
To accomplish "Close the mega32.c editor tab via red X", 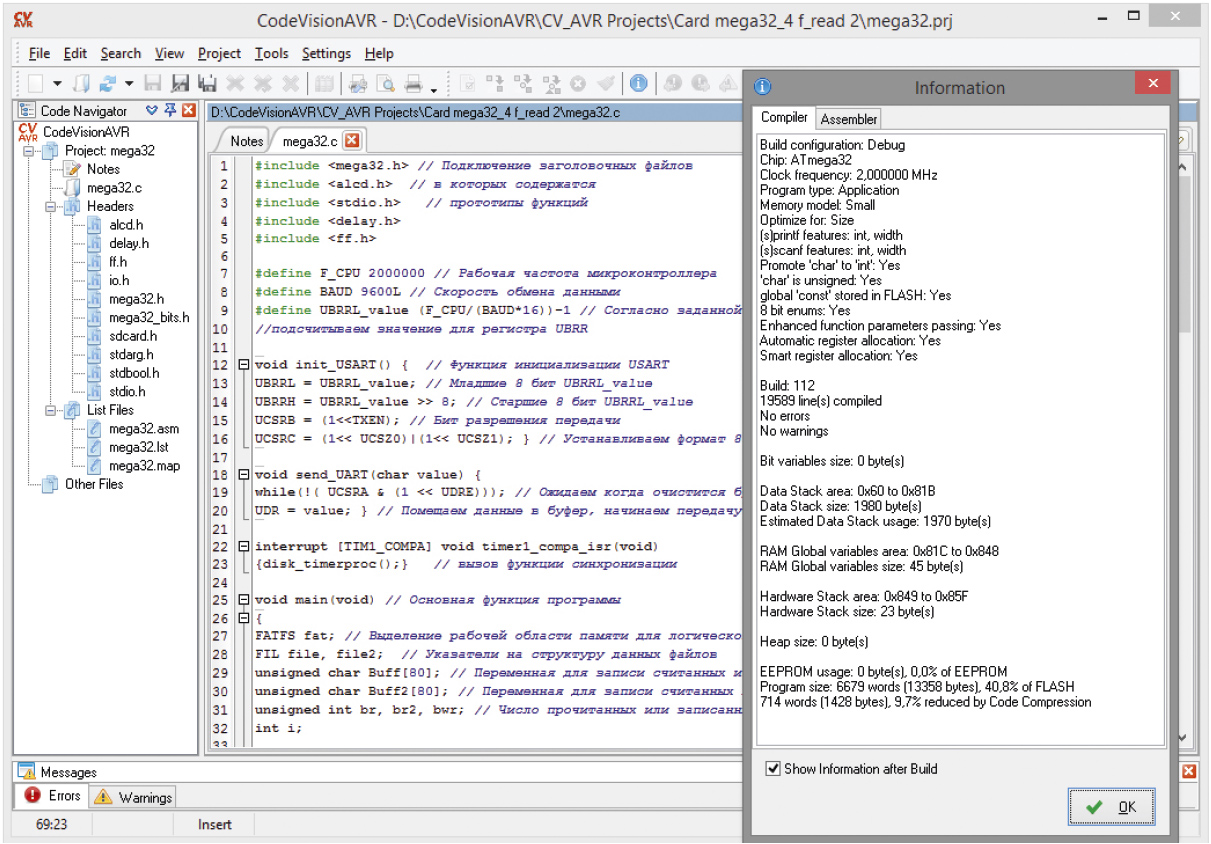I will tap(352, 141).
